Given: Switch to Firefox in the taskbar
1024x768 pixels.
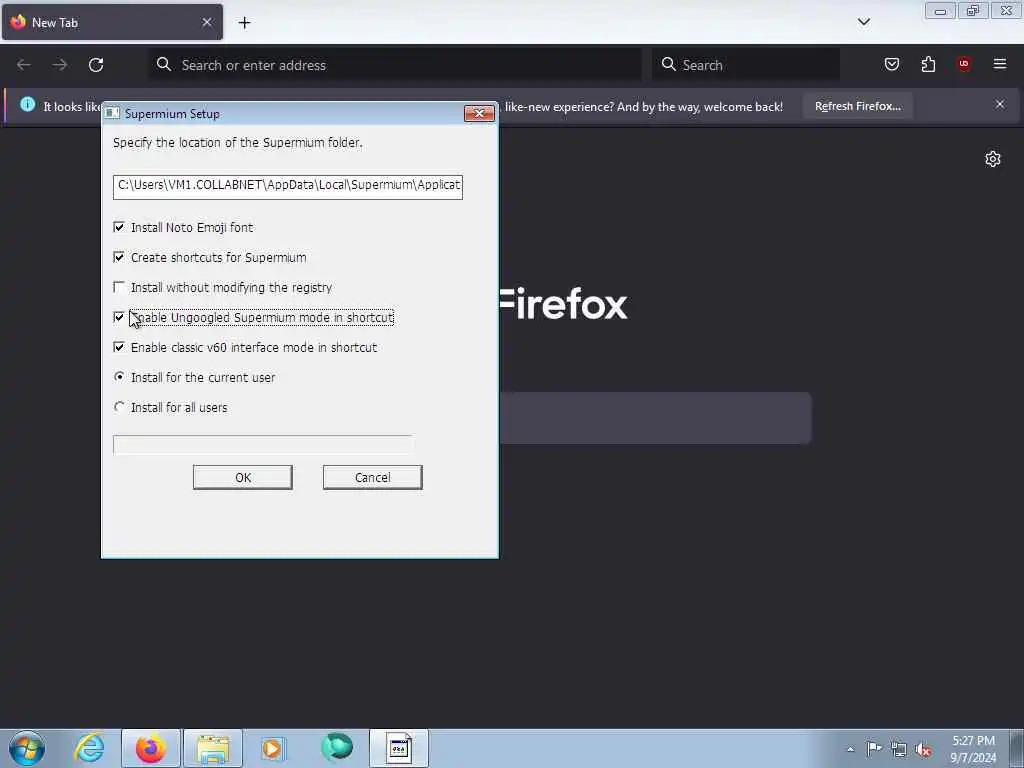Looking at the screenshot, I should [150, 748].
